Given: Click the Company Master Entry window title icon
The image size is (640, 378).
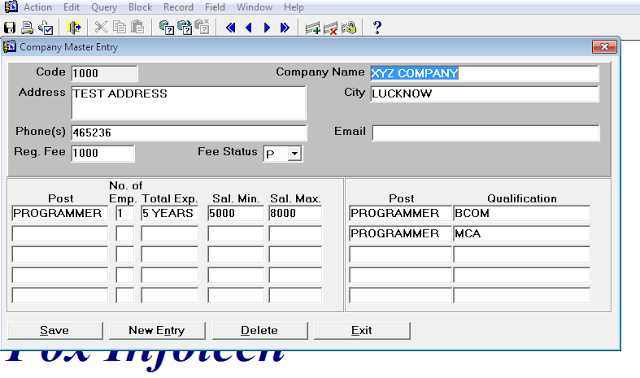Looking at the screenshot, I should (9, 47).
